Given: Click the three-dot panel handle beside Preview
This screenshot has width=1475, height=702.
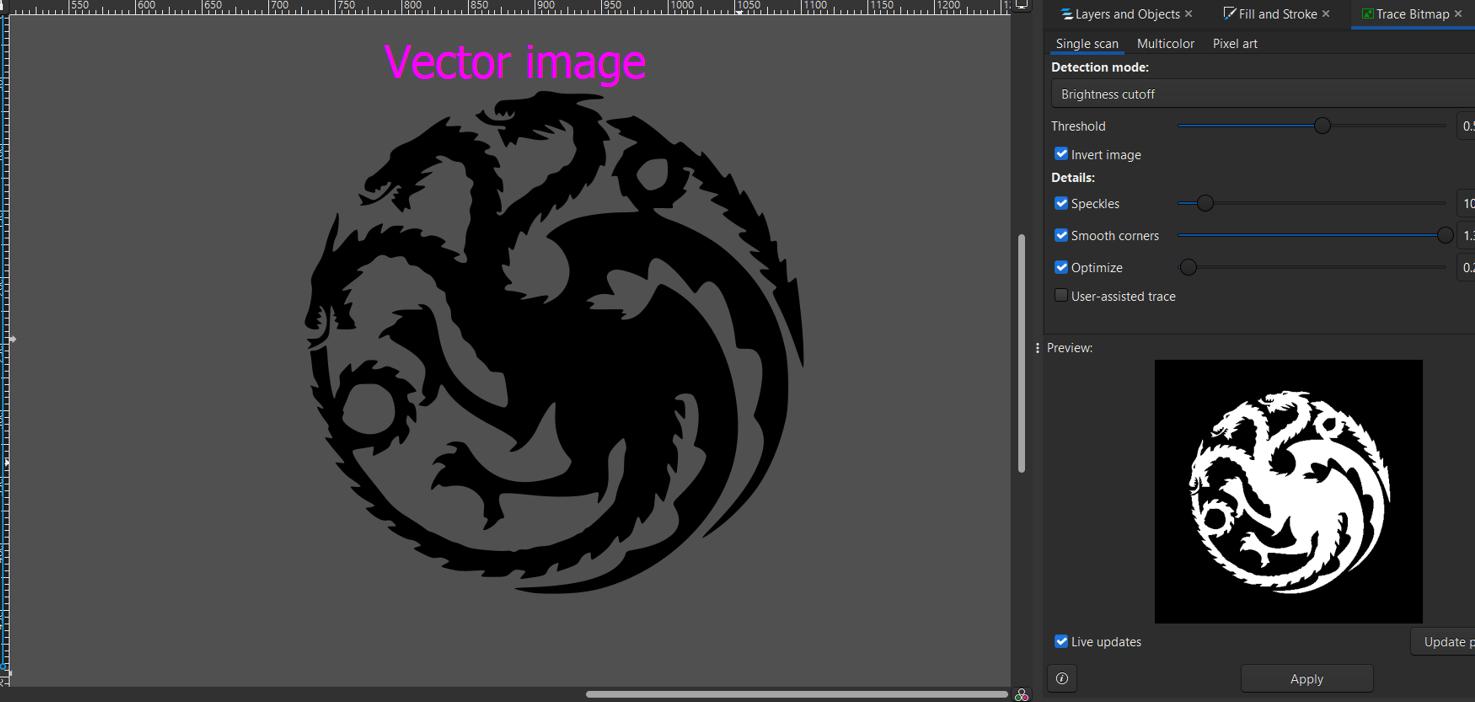Looking at the screenshot, I should 1037,348.
